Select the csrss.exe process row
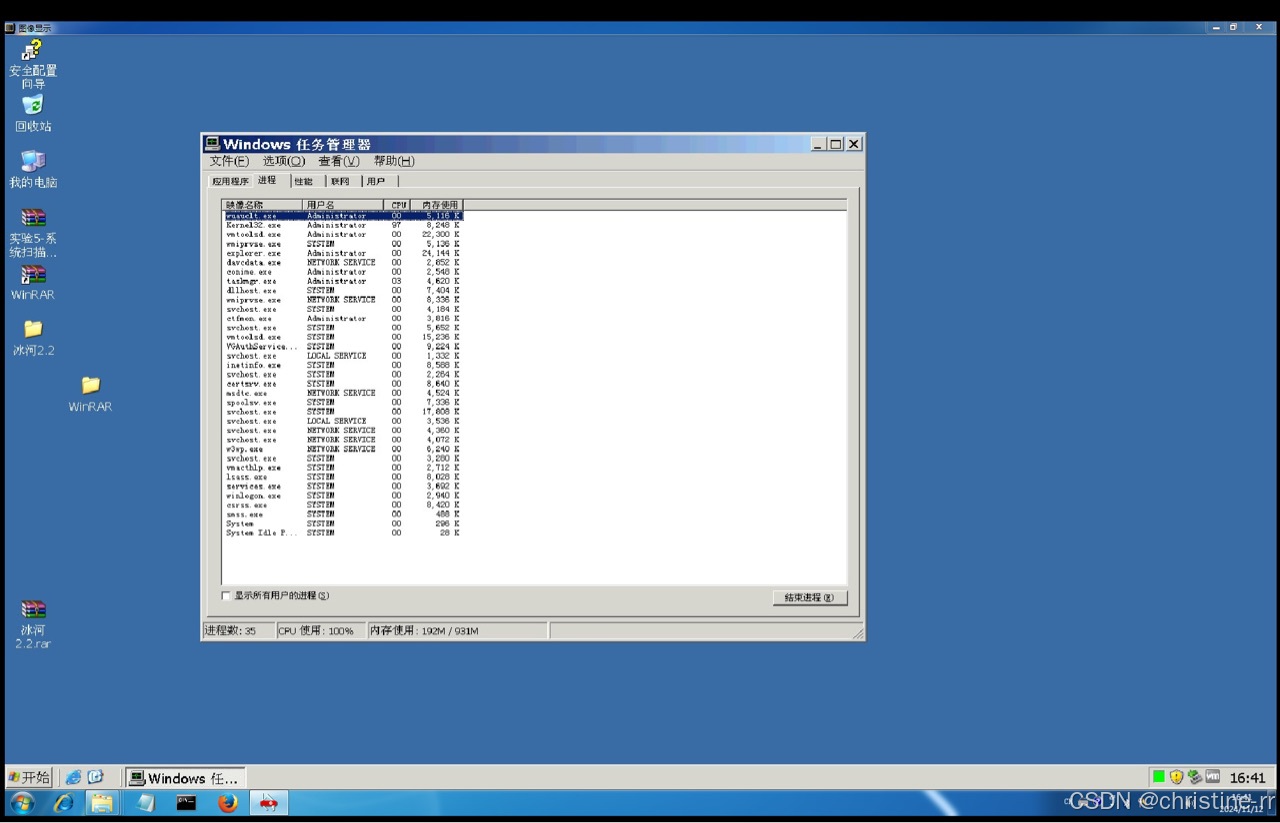 342,505
